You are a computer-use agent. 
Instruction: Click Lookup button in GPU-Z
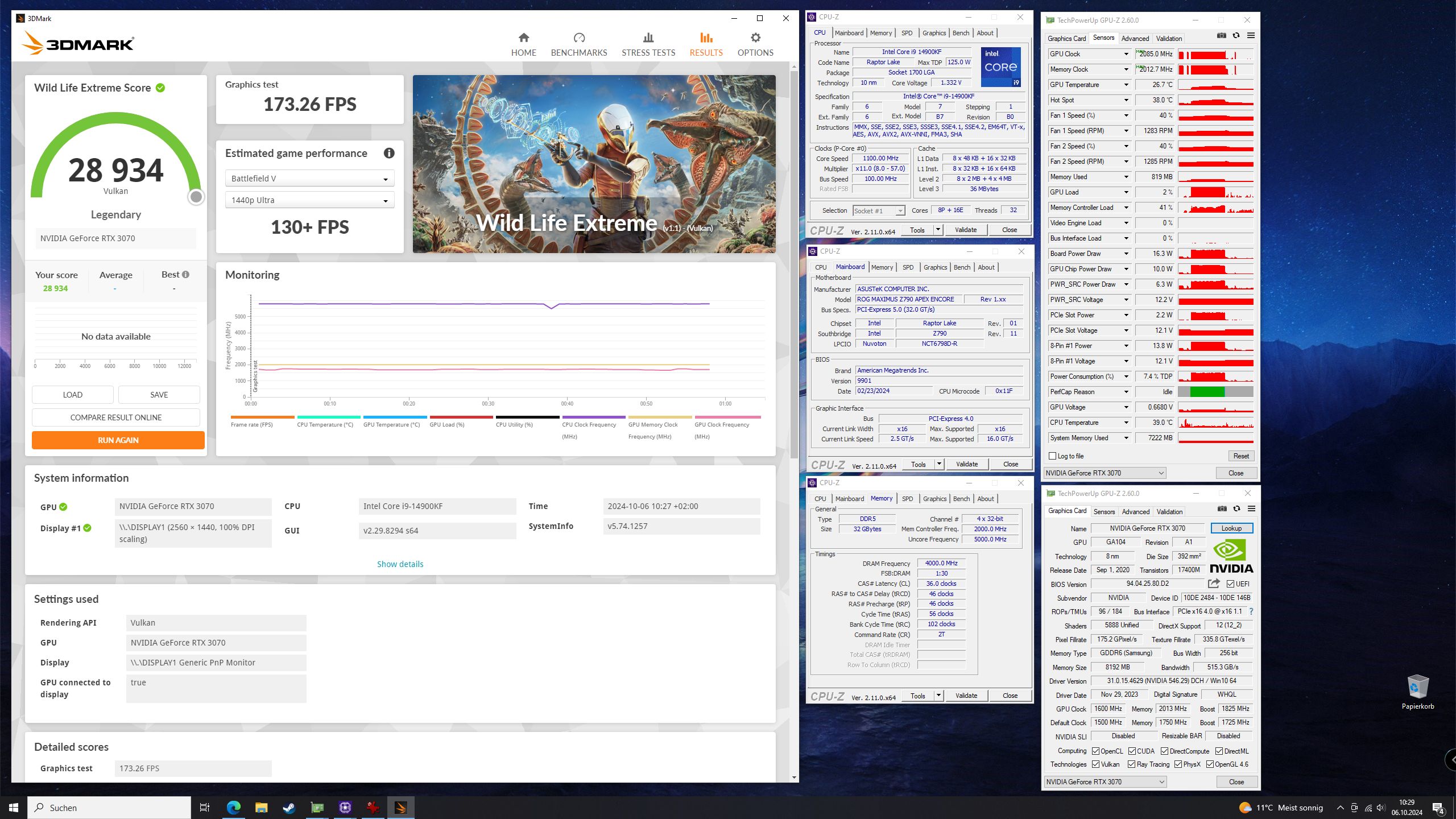(1231, 528)
